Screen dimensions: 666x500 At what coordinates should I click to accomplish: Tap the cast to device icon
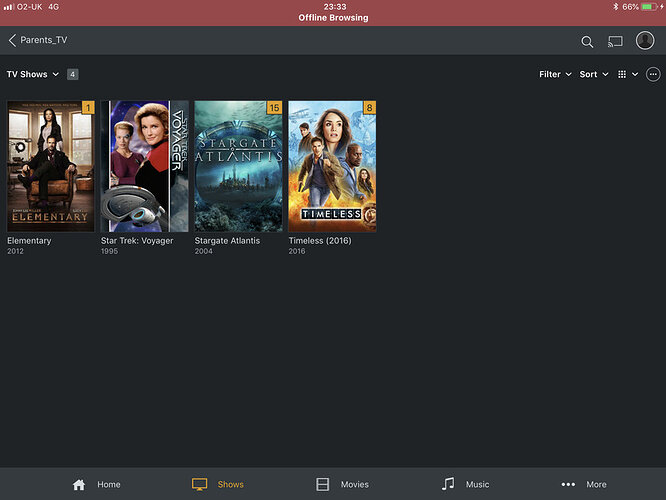click(x=615, y=41)
